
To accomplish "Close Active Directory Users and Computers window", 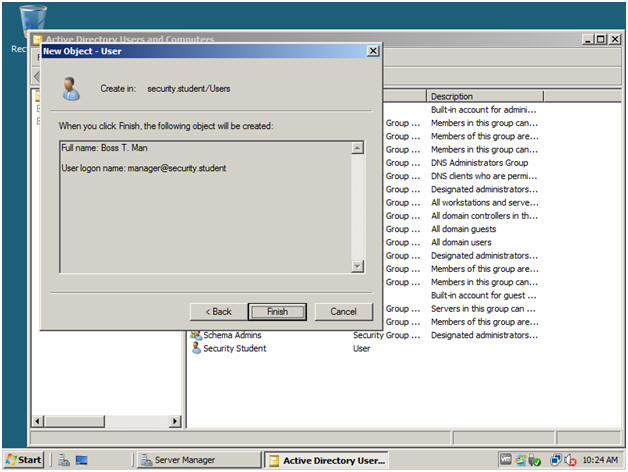I will coord(615,39).
